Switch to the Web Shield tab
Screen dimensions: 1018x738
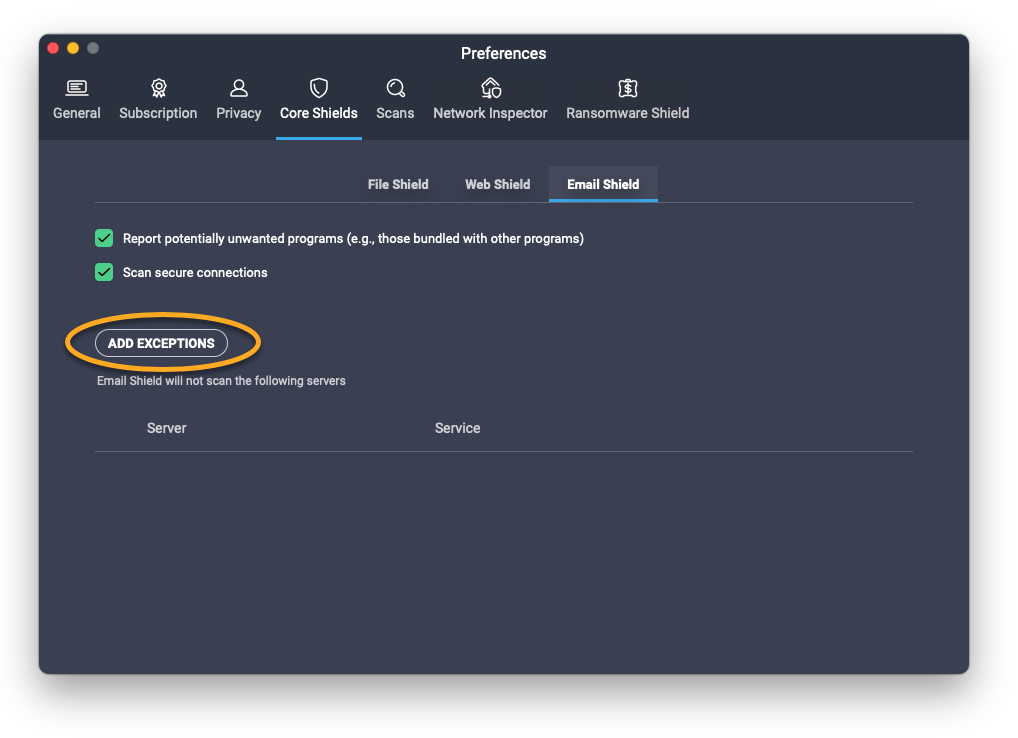pyautogui.click(x=497, y=184)
